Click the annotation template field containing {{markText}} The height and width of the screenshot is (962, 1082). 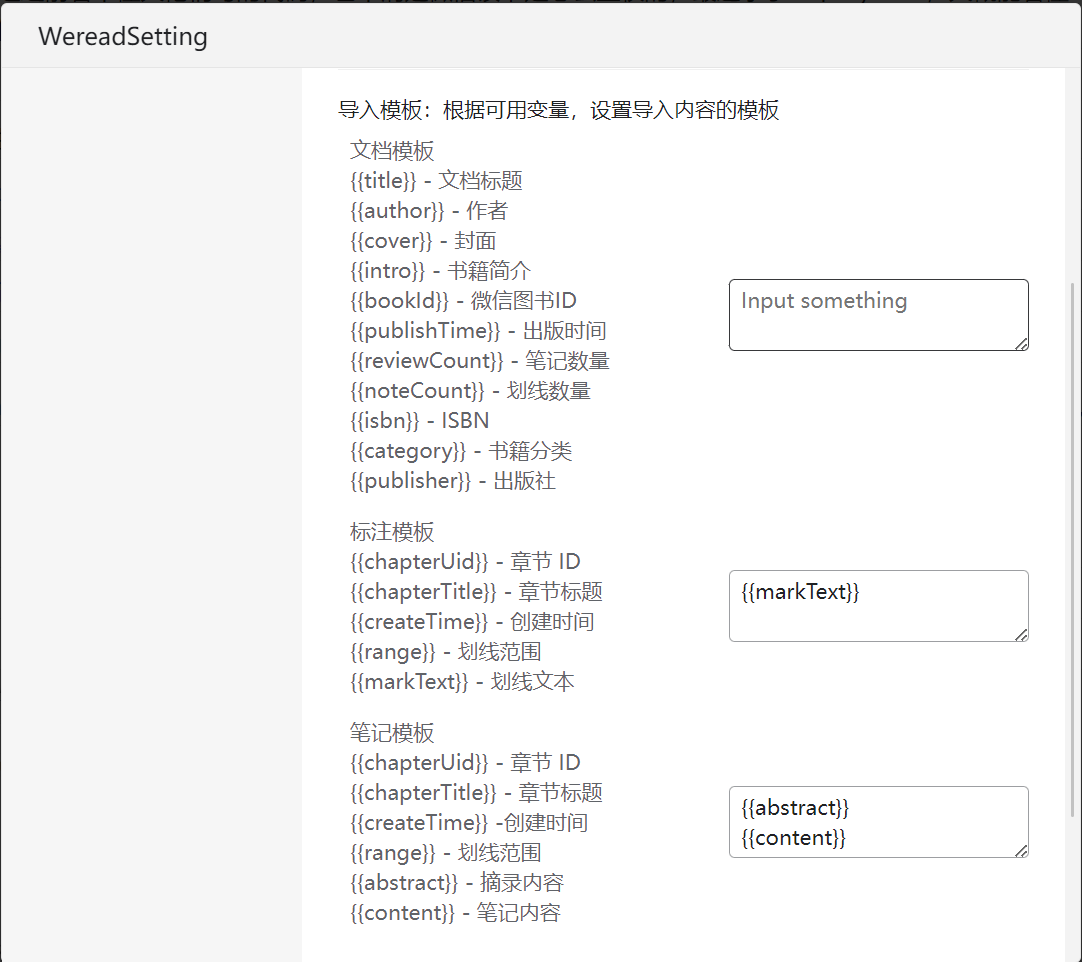coord(878,606)
